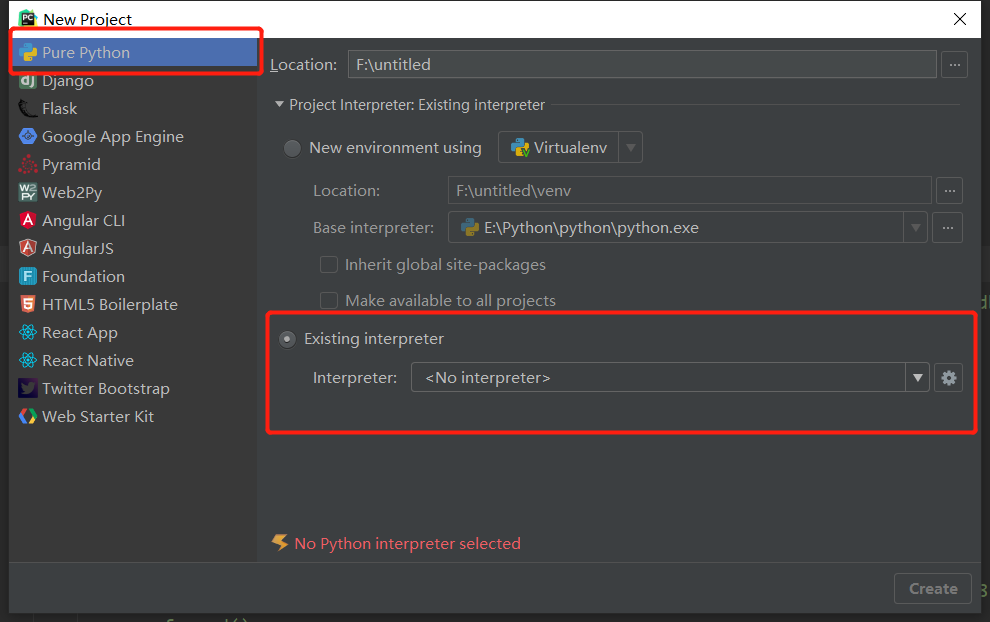Select the Django project type
The height and width of the screenshot is (622, 990).
point(134,81)
